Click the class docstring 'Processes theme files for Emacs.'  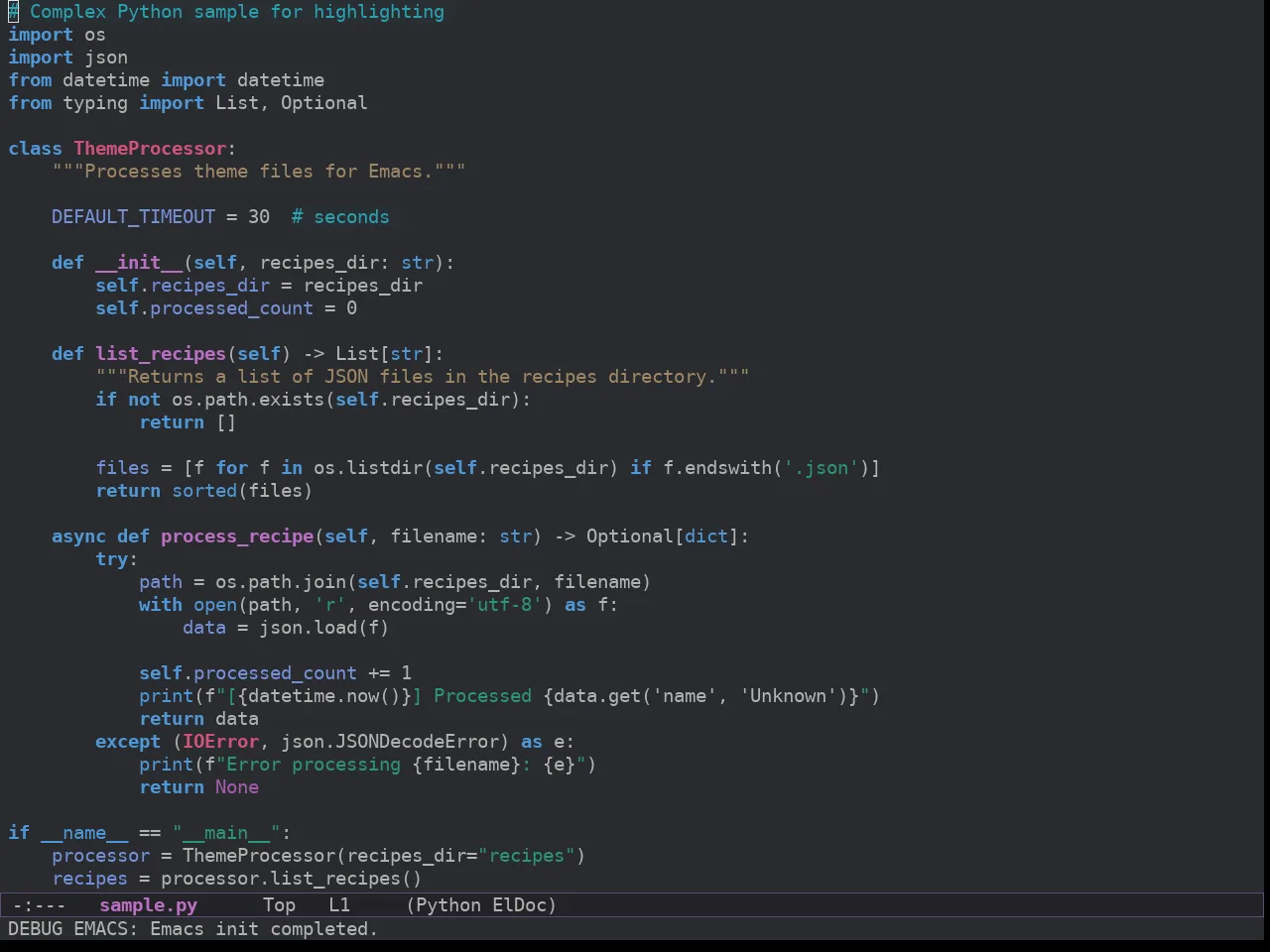[x=258, y=172]
